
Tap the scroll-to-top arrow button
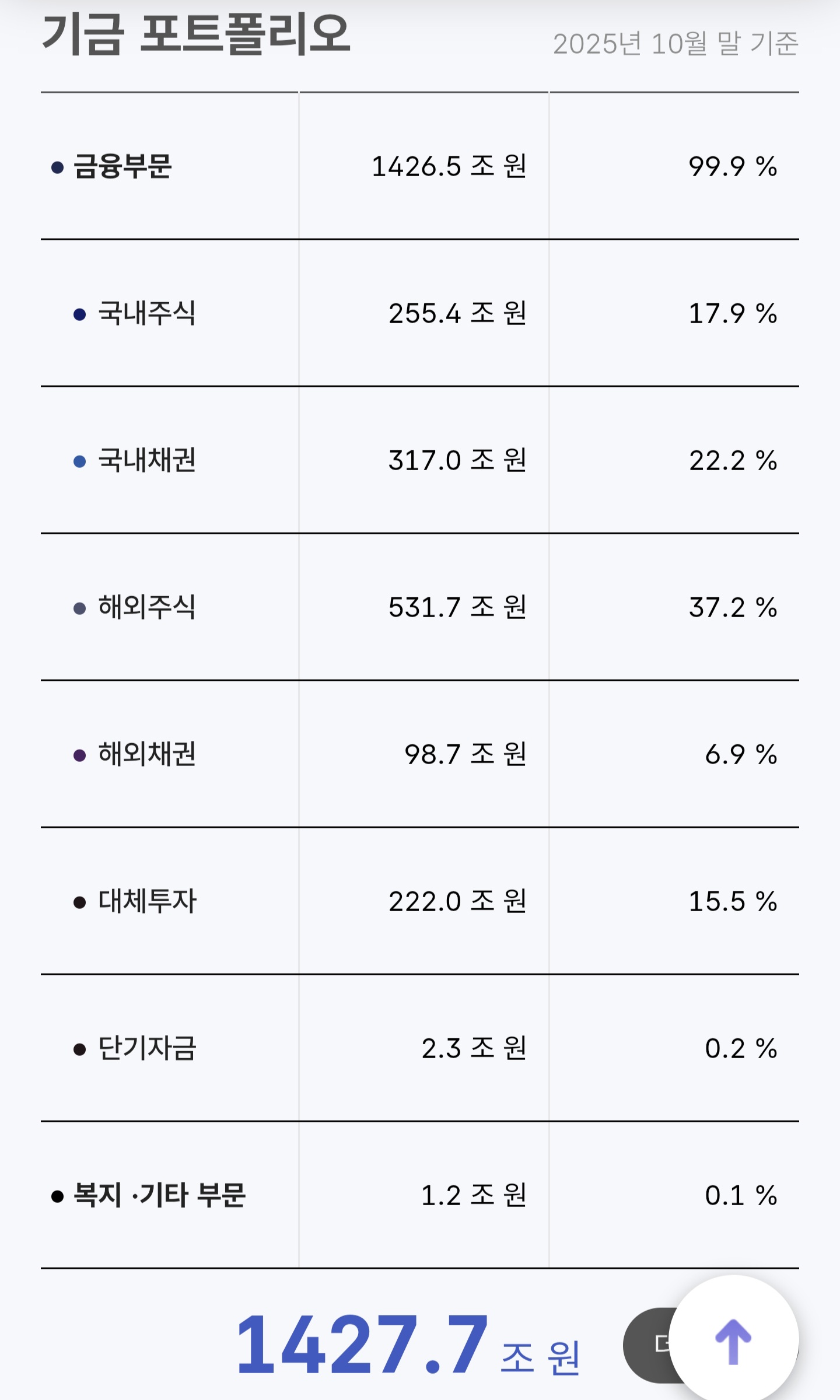(733, 1341)
